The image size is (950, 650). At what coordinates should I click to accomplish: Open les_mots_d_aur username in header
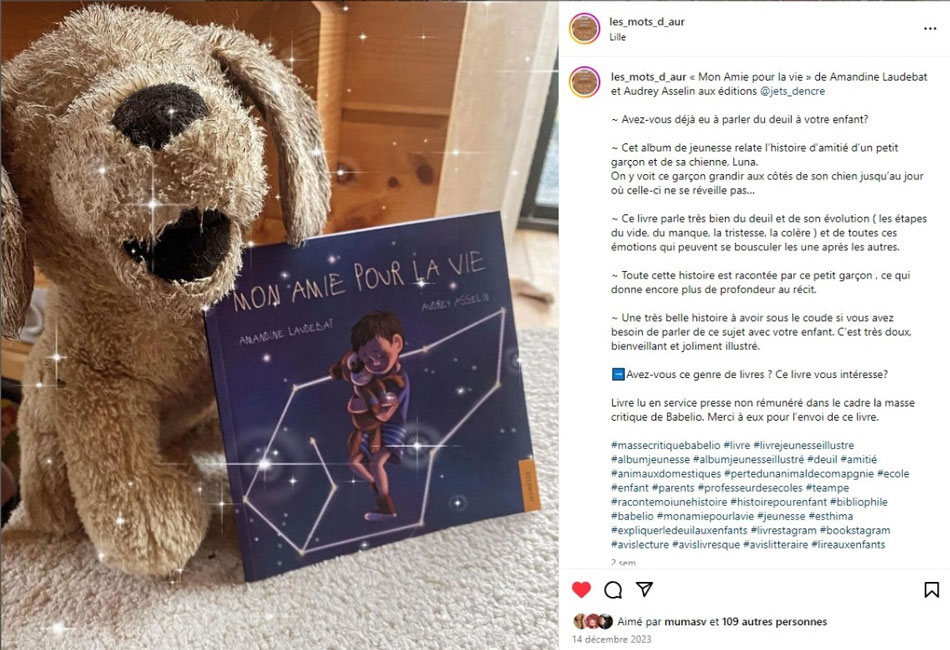pos(646,22)
